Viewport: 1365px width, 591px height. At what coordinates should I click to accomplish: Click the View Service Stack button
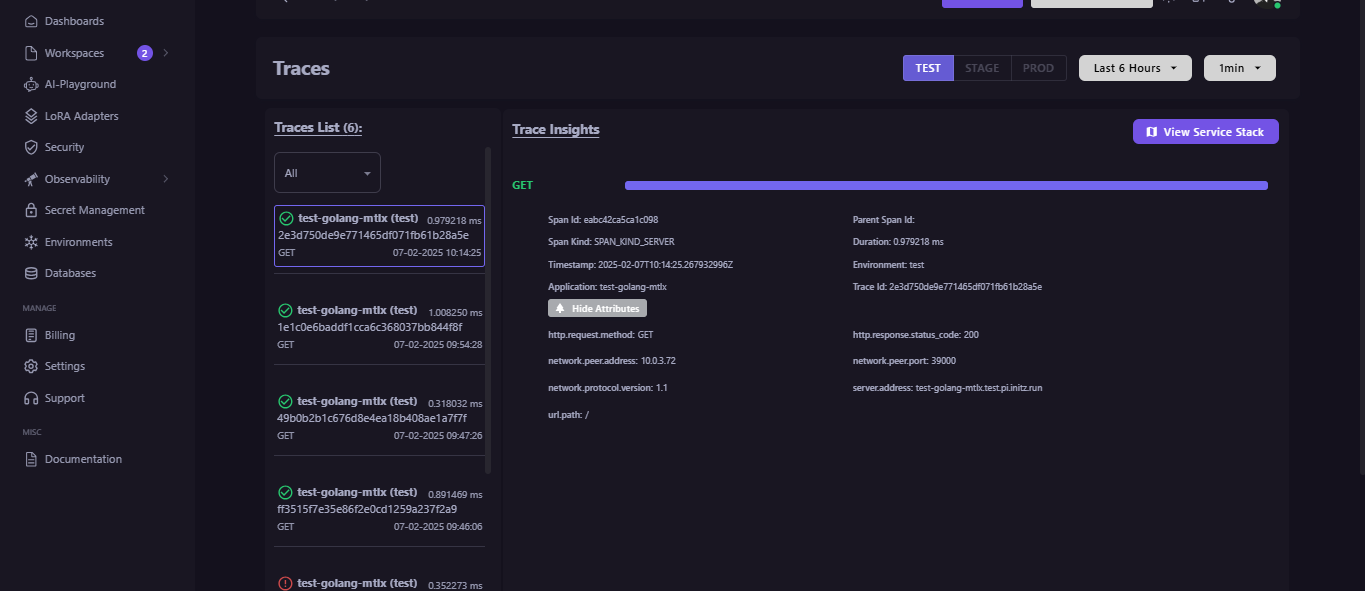pos(1206,132)
